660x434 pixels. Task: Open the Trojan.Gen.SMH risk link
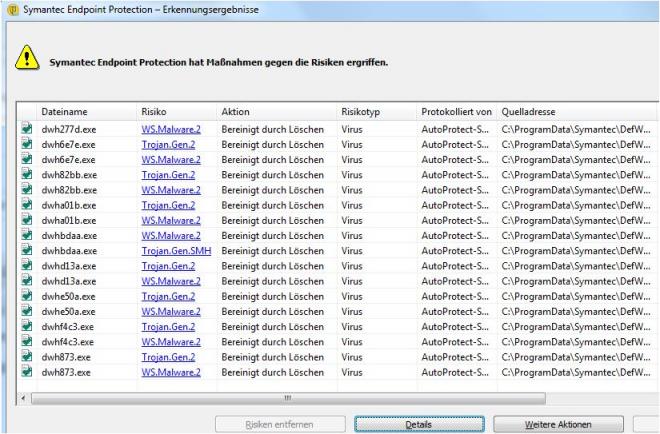point(176,250)
